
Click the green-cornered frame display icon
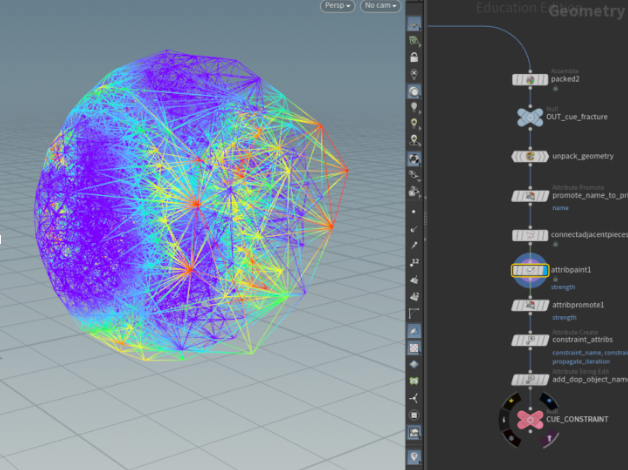pyautogui.click(x=414, y=381)
